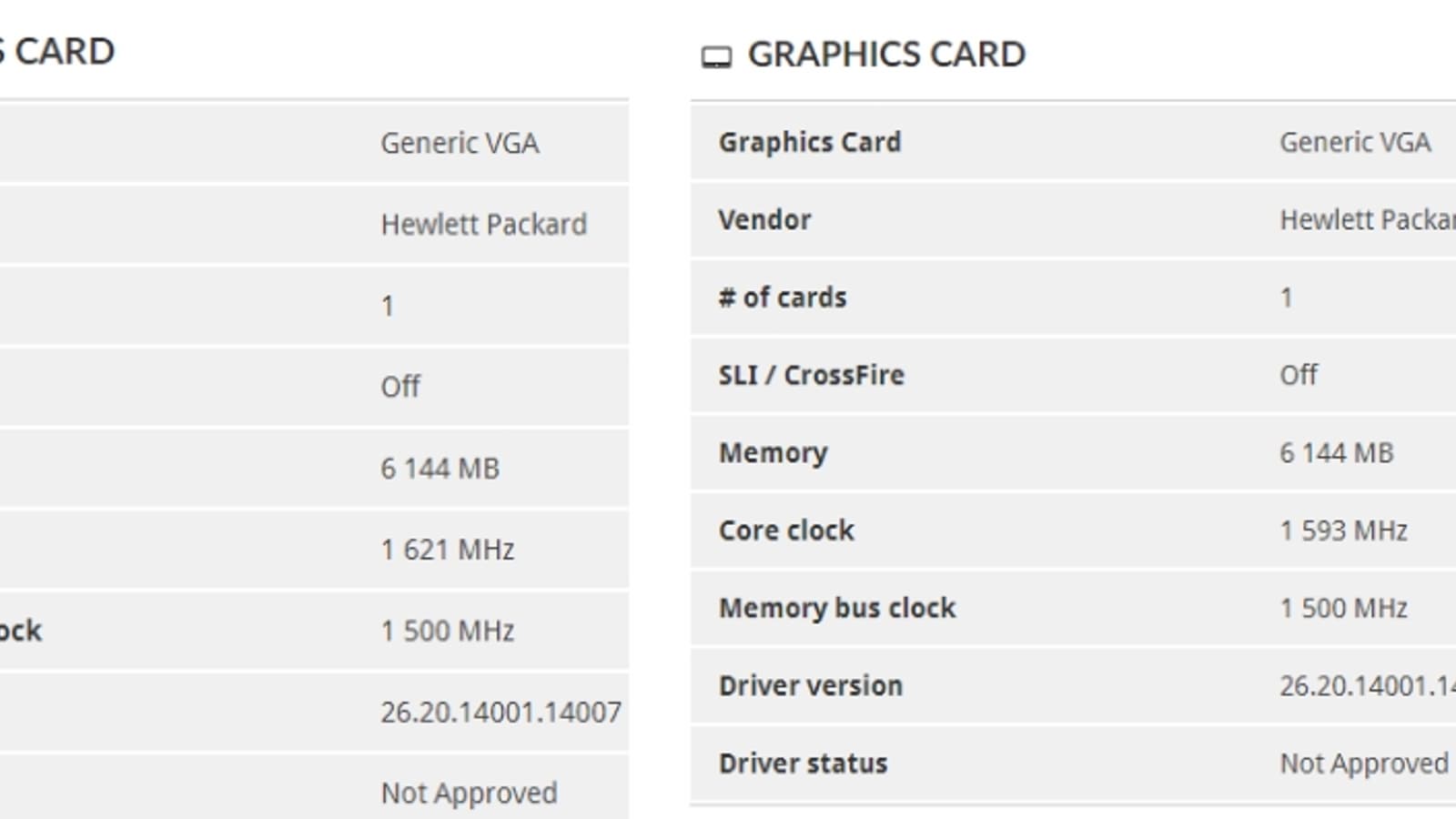Click the Core clock row label
1456x819 pixels.
(x=786, y=531)
